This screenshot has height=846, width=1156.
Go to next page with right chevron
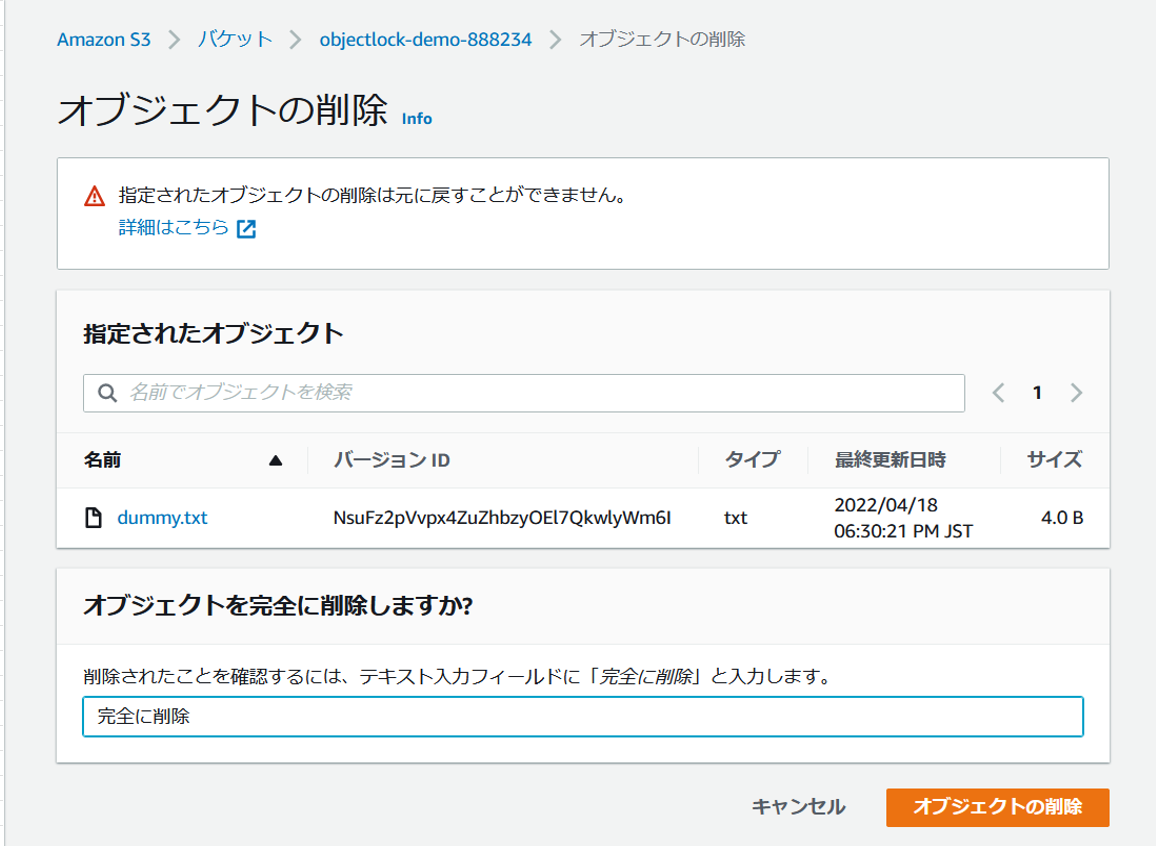point(1076,393)
